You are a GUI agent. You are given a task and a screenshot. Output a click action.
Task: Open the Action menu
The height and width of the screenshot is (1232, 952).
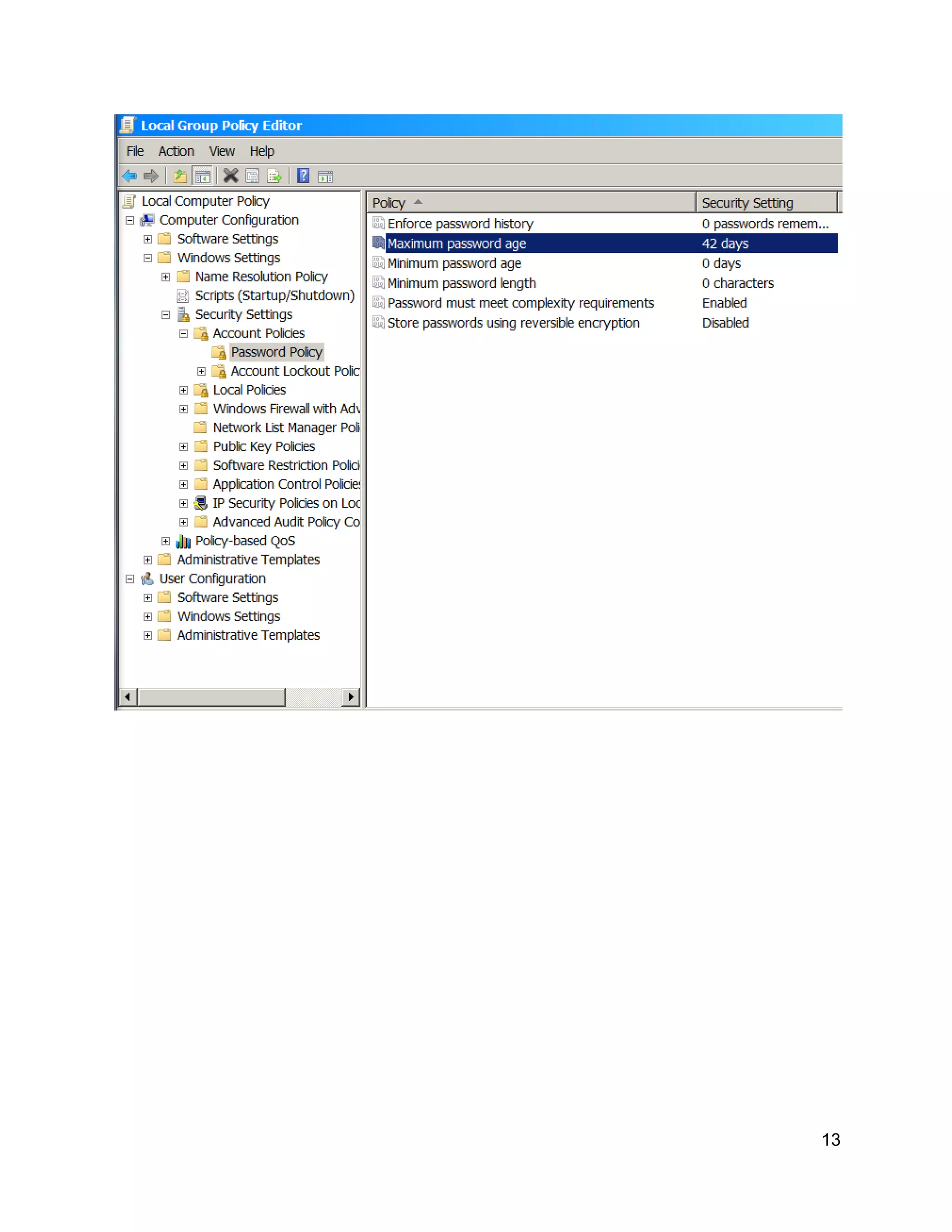(176, 151)
